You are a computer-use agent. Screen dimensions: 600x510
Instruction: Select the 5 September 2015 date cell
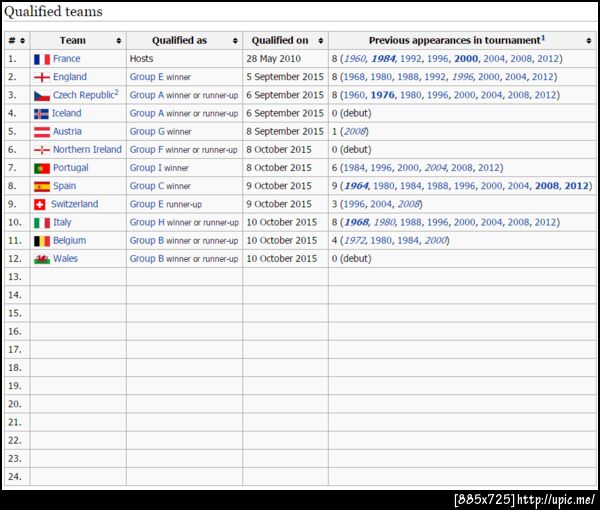tap(285, 77)
